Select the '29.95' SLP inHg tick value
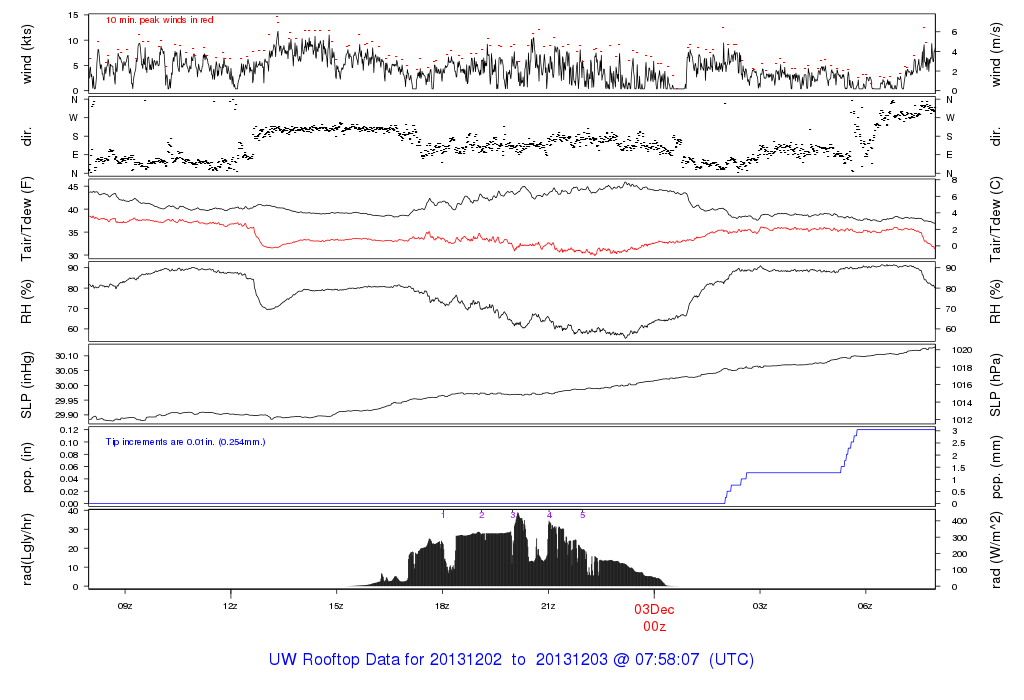The height and width of the screenshot is (700, 1024). [x=67, y=401]
